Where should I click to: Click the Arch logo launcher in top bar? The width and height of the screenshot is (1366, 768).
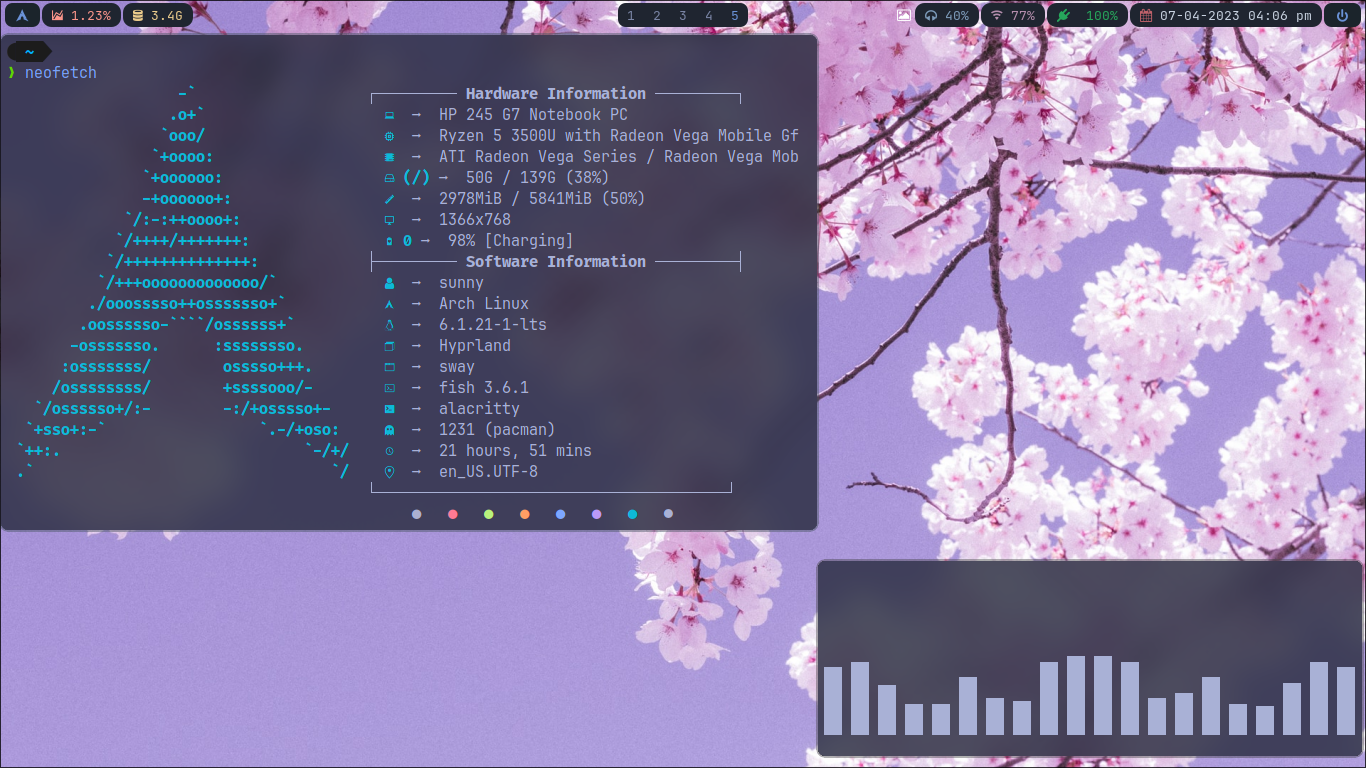(x=22, y=15)
